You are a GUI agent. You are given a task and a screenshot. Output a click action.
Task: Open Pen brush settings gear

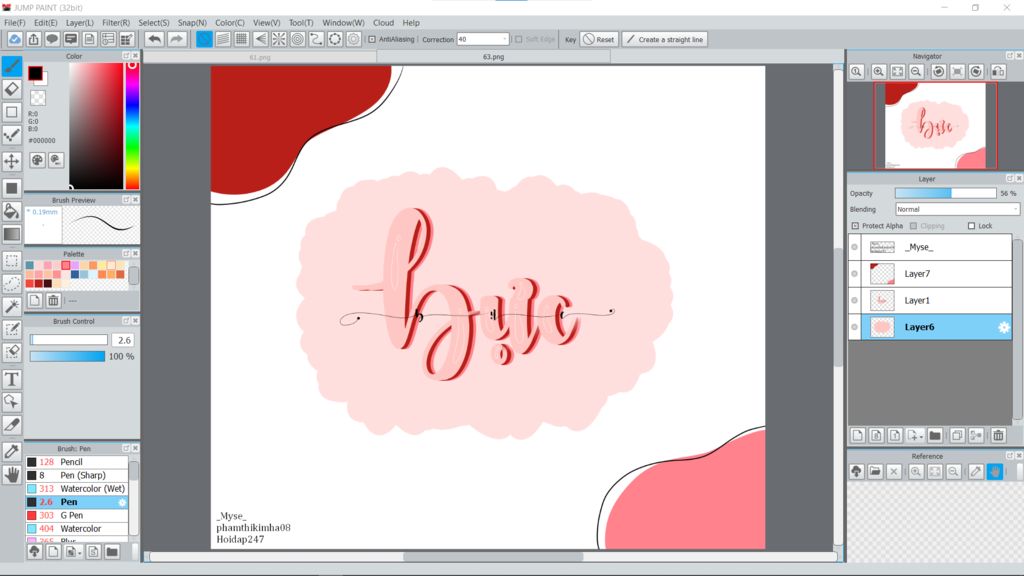(x=122, y=502)
